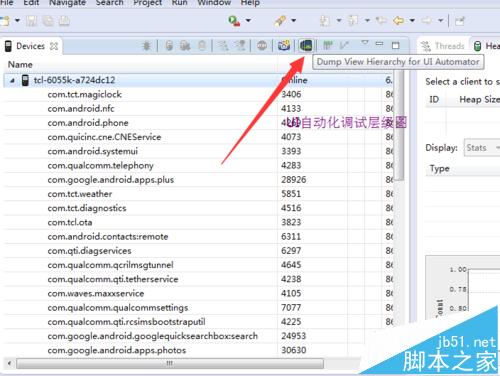The height and width of the screenshot is (376, 500).
Task: Click the Last Edit Location icon
Action: point(381,21)
